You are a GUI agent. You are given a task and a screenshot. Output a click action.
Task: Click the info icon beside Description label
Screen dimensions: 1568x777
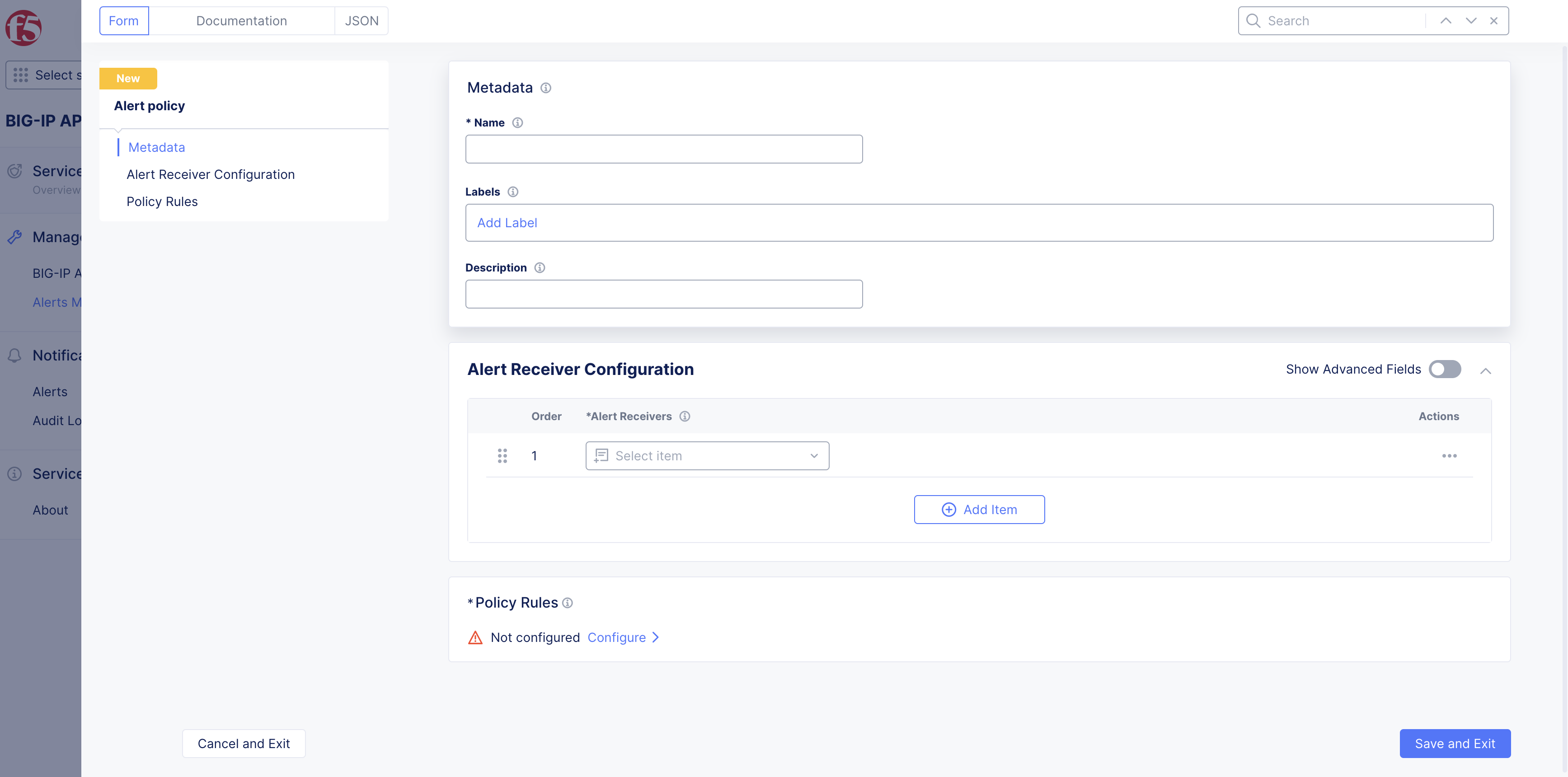[539, 268]
